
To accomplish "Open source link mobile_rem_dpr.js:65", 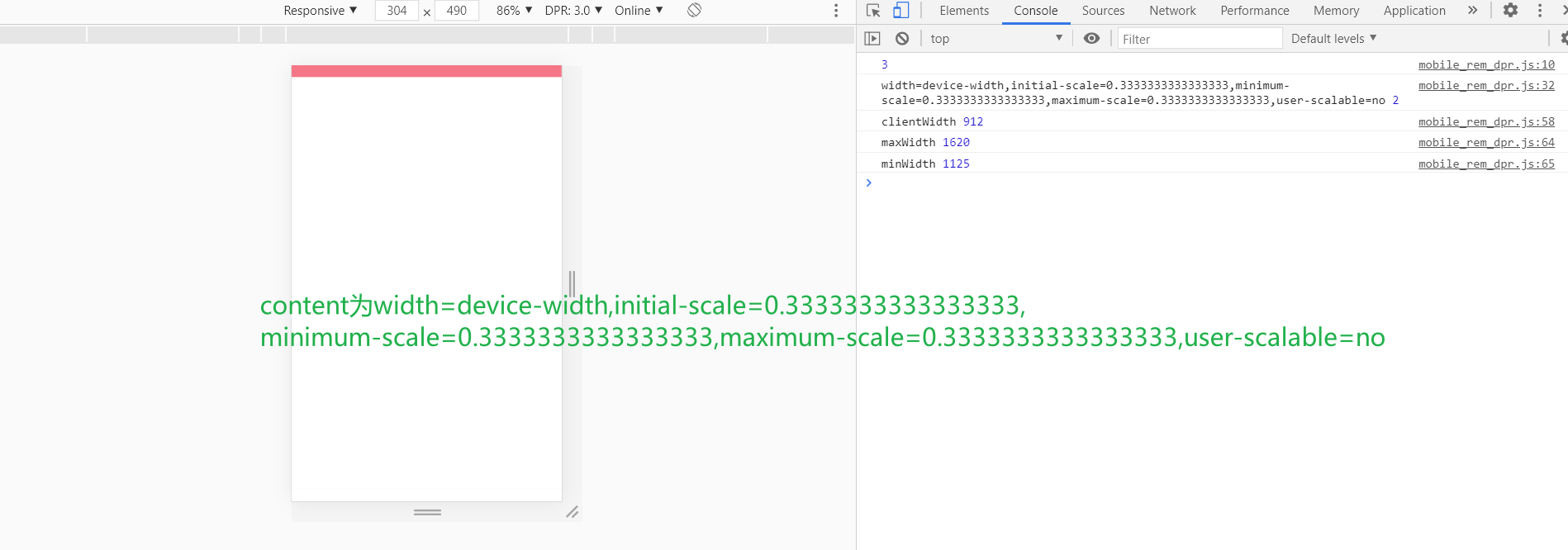I will pyautogui.click(x=1486, y=164).
